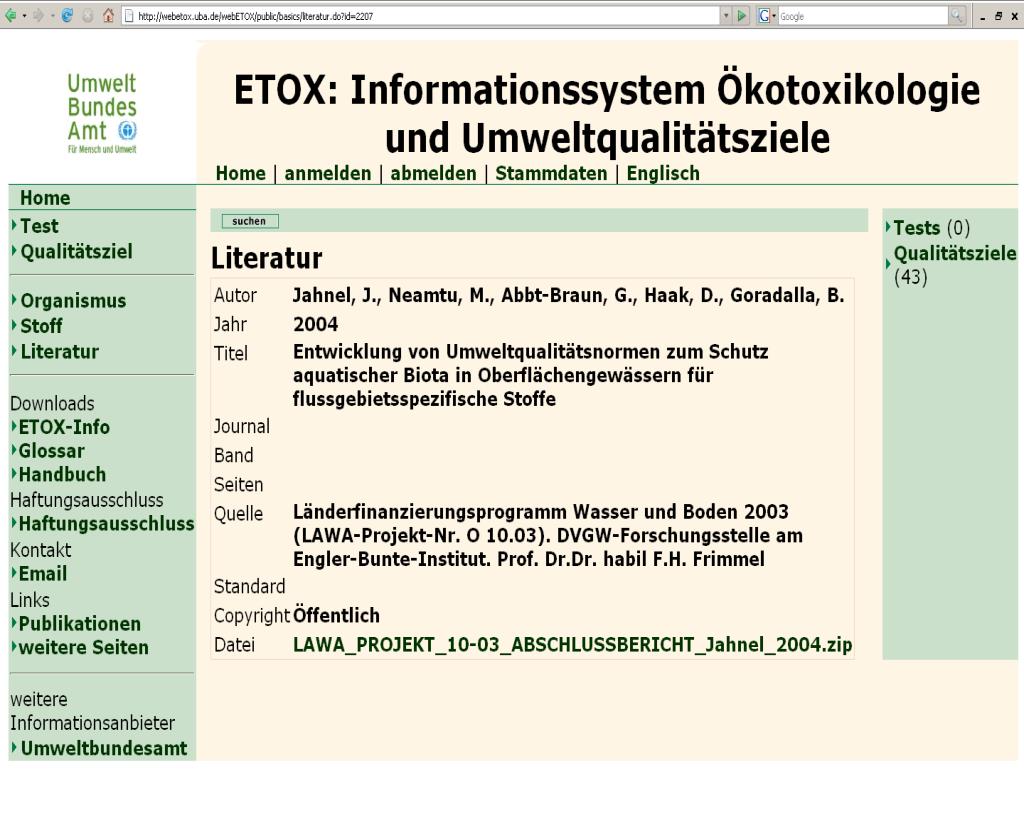This screenshot has height=819, width=1024.
Task: Click the Quelle text 'Länderfinanzierungsprogramm Wasser und Boden 2003'
Action: click(x=541, y=511)
